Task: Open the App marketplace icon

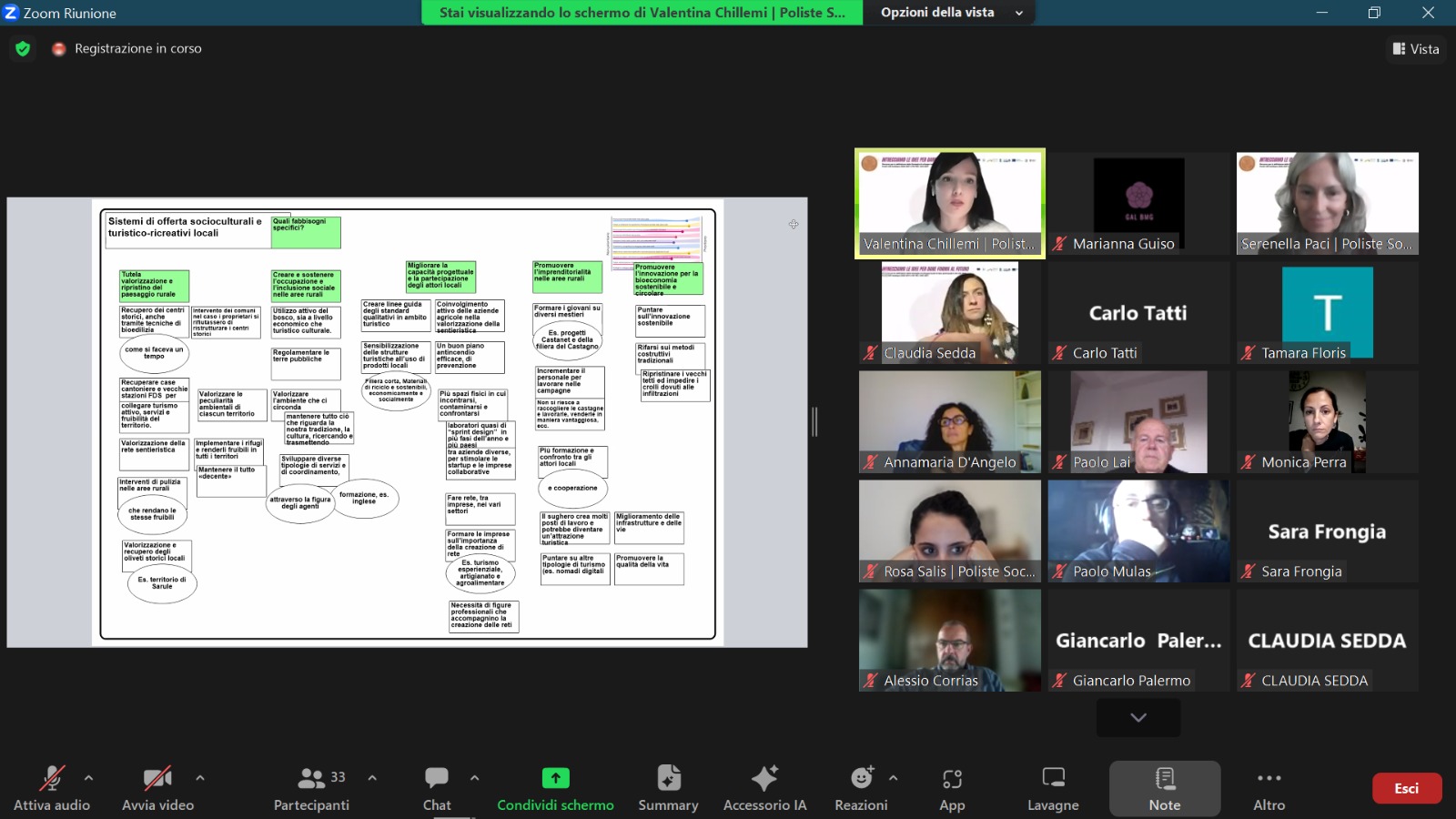Action: 952,787
